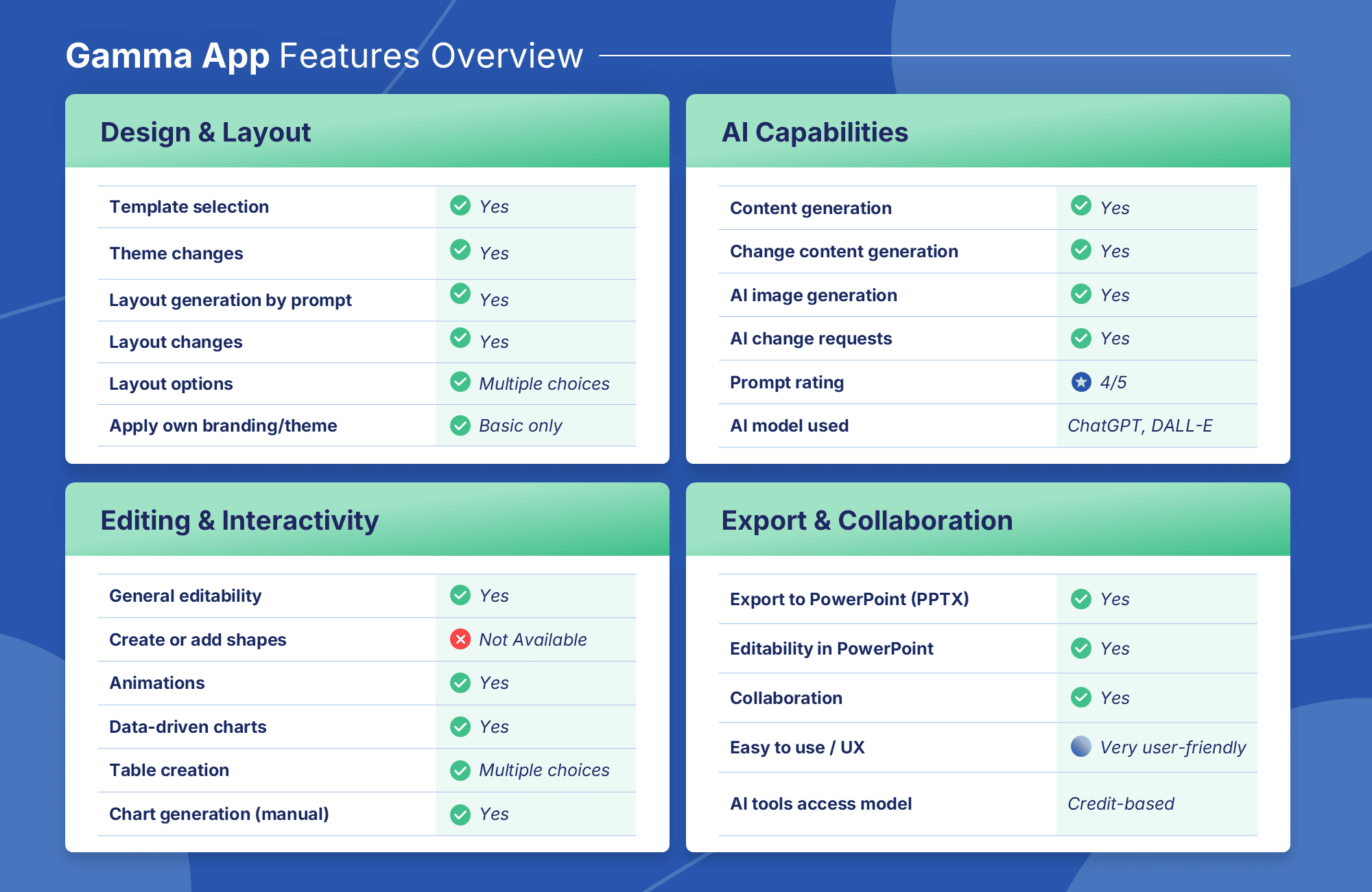Click check icon for Layout generation by prompt
Viewport: 1372px width, 892px height.
[x=460, y=293]
